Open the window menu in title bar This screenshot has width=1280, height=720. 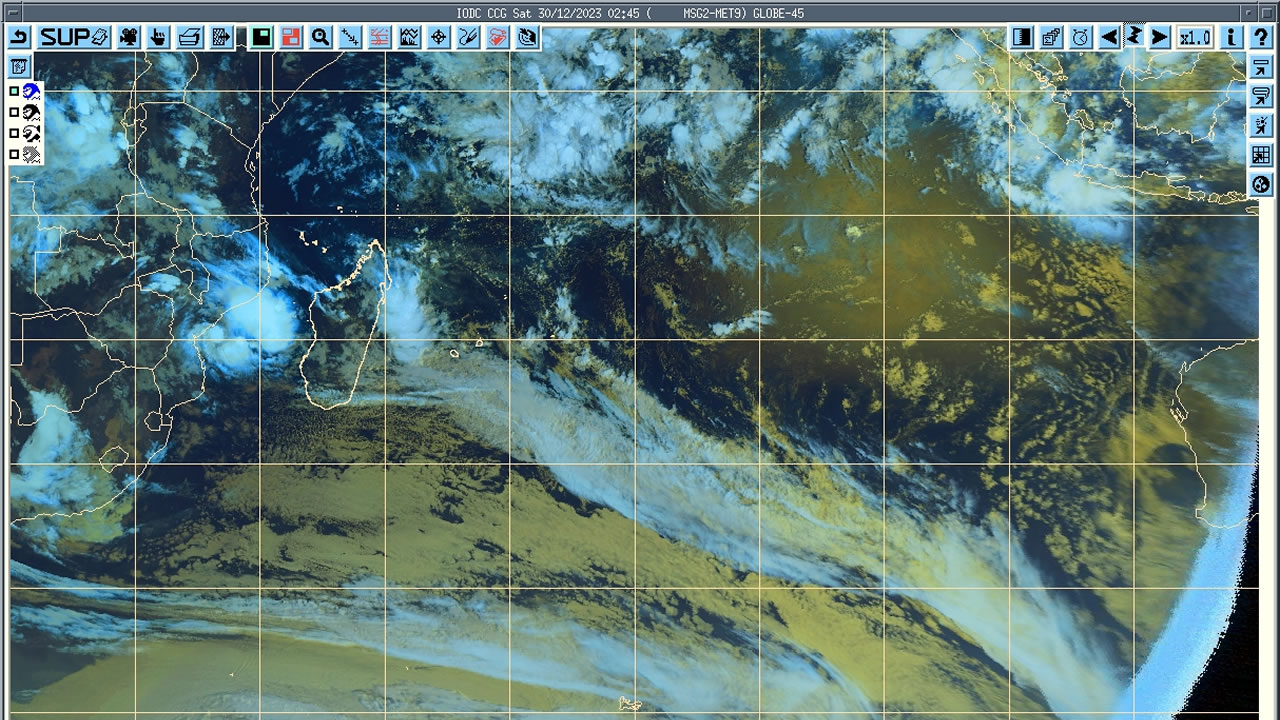click(x=12, y=13)
